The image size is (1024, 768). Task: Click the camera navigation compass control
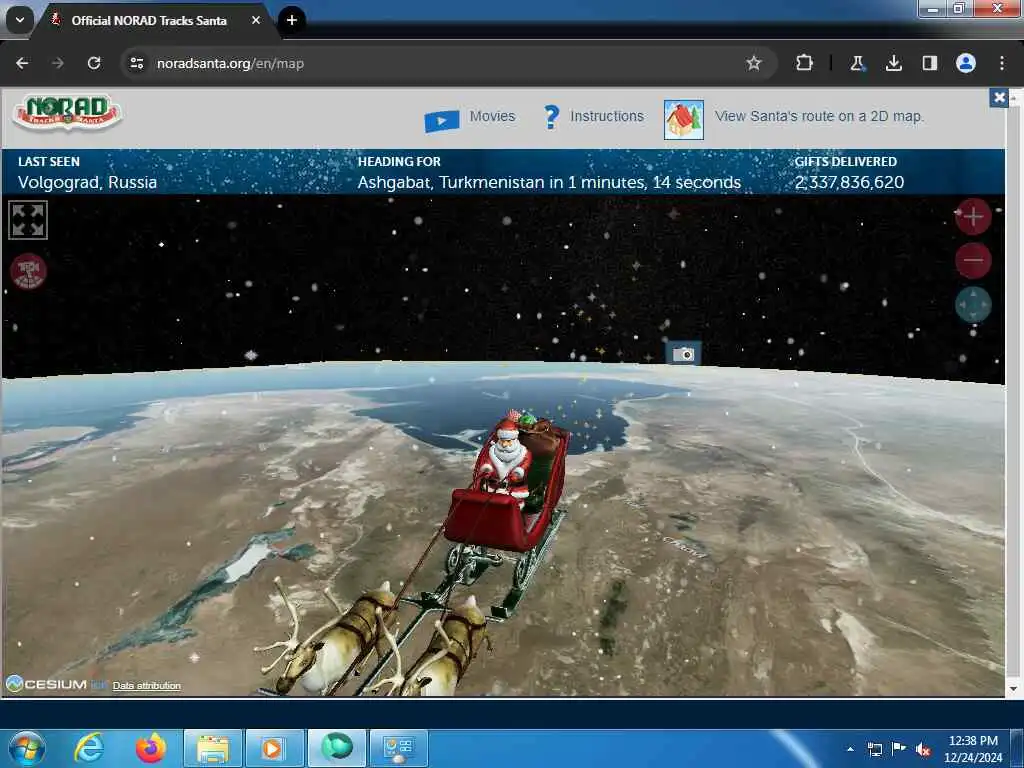[x=973, y=304]
